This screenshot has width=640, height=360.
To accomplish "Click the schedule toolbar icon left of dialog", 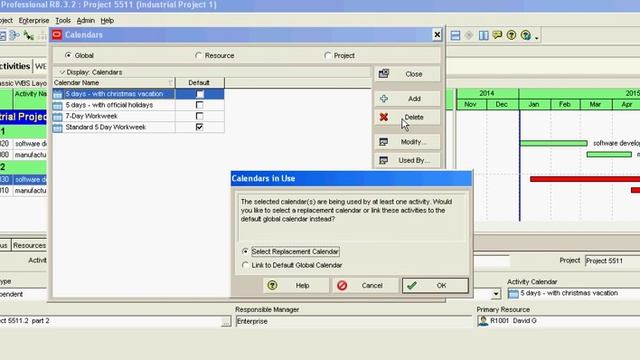I will [x=14, y=36].
